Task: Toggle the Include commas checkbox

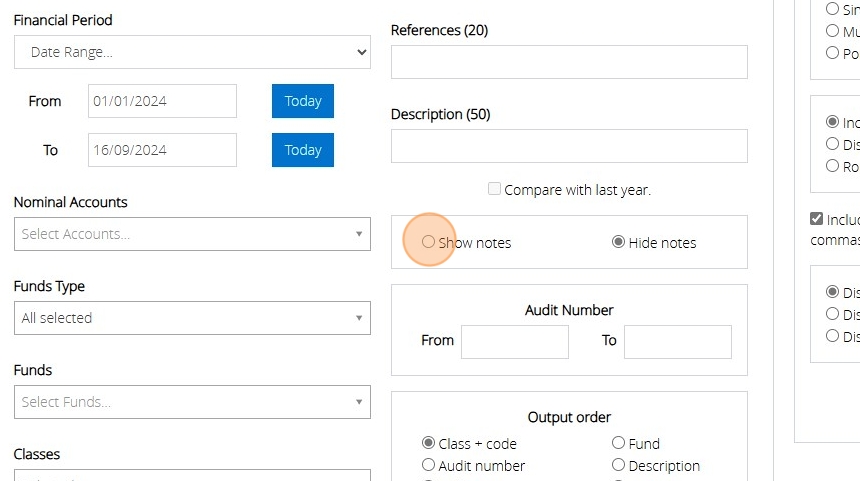Action: coord(817,219)
